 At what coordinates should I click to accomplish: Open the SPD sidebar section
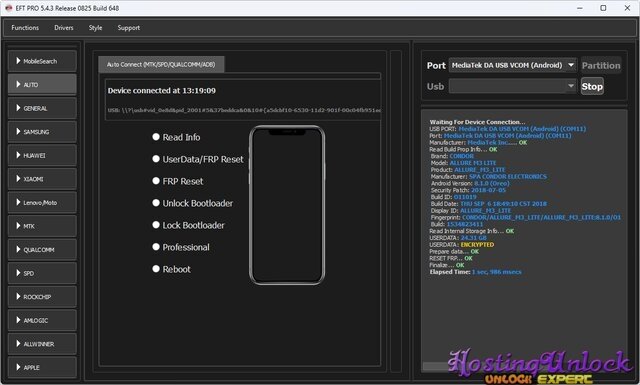click(x=42, y=273)
